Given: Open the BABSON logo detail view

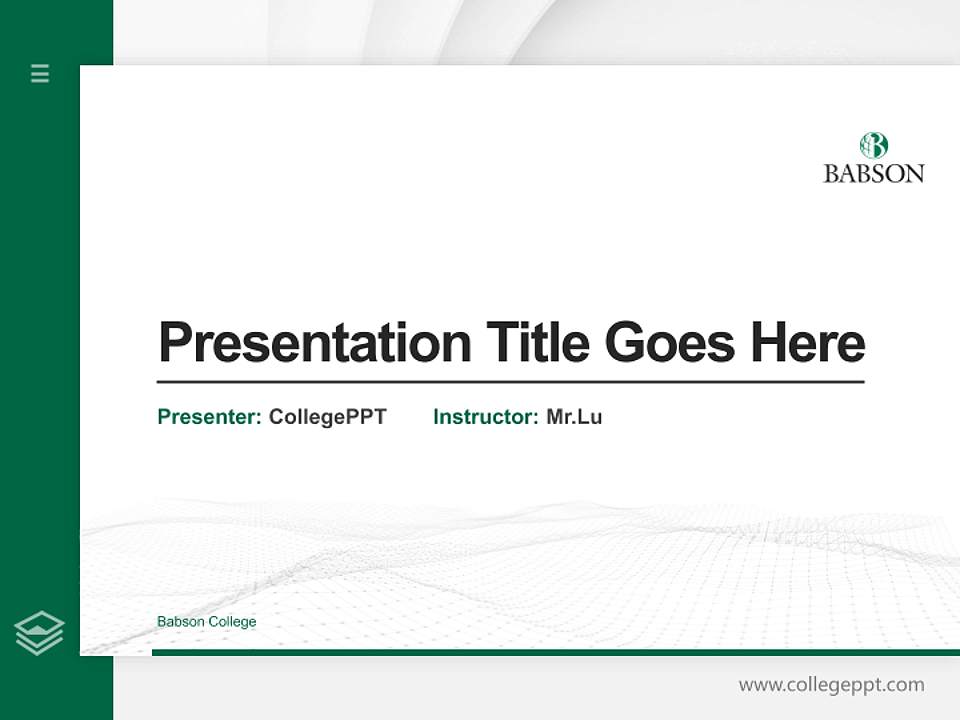Looking at the screenshot, I should click(x=873, y=158).
